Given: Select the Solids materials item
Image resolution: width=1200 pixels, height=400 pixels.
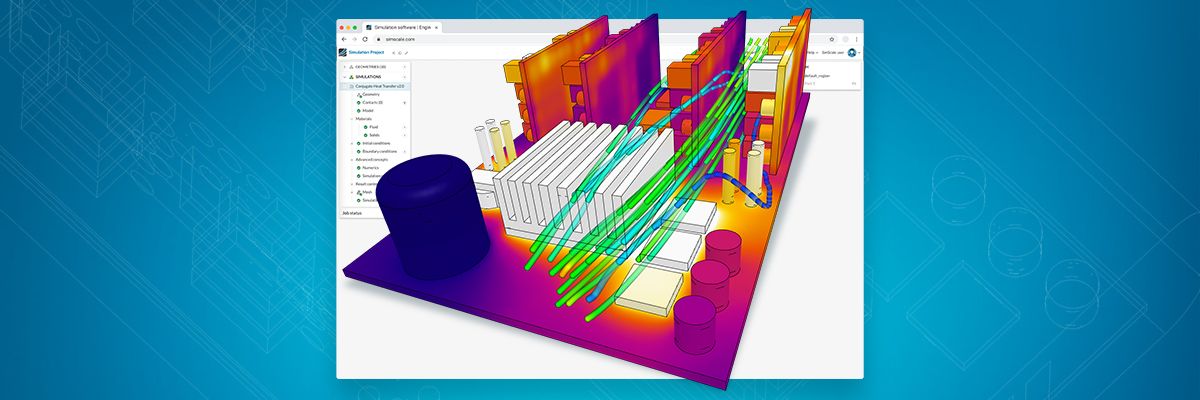Looking at the screenshot, I should [374, 135].
